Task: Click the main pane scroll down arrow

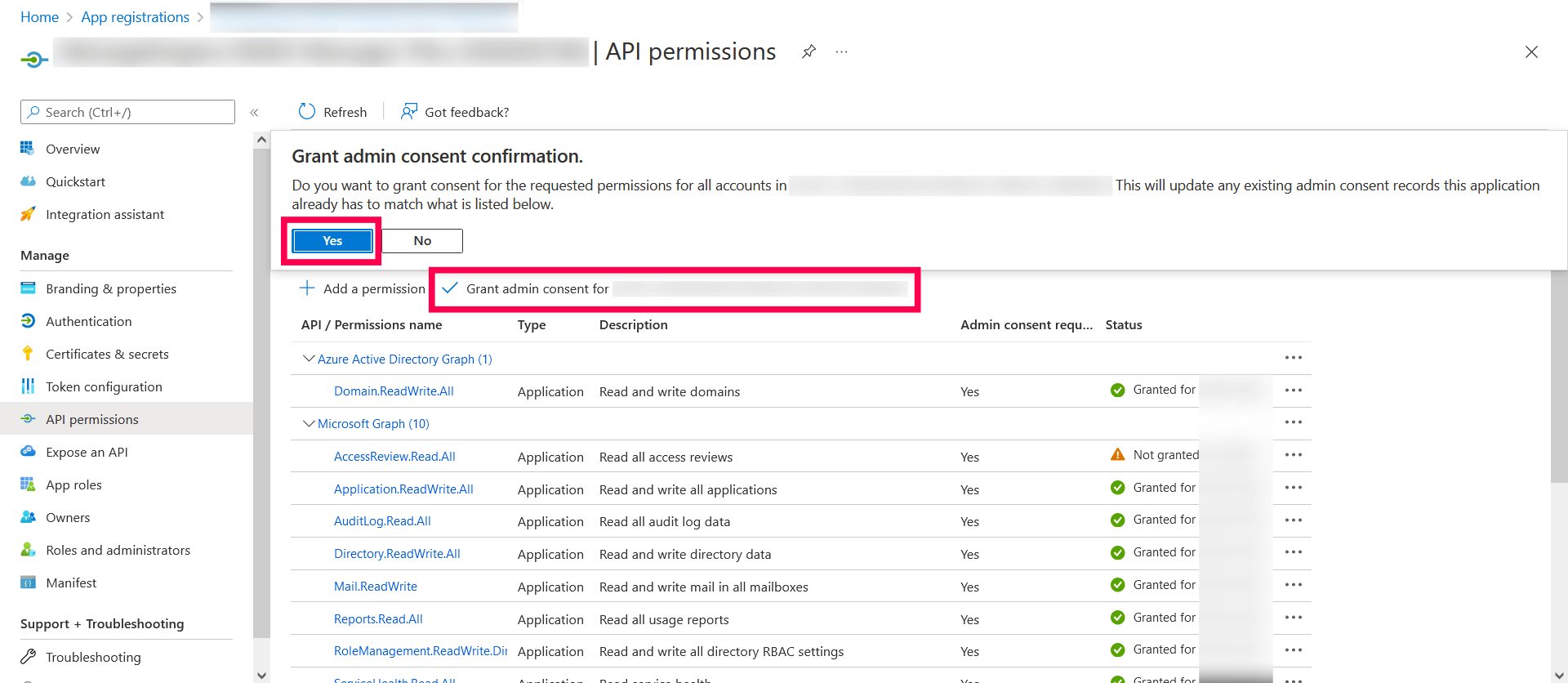Action: [1558, 675]
